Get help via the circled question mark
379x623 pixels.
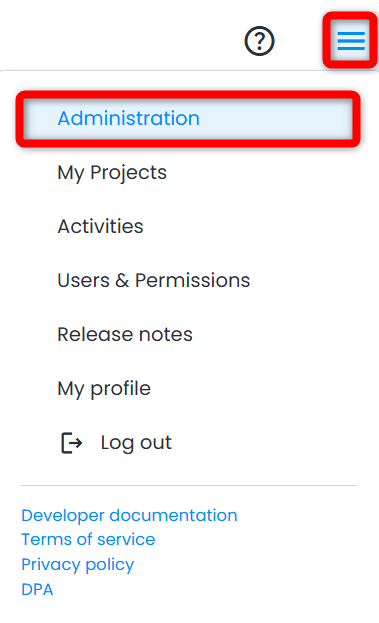point(259,41)
